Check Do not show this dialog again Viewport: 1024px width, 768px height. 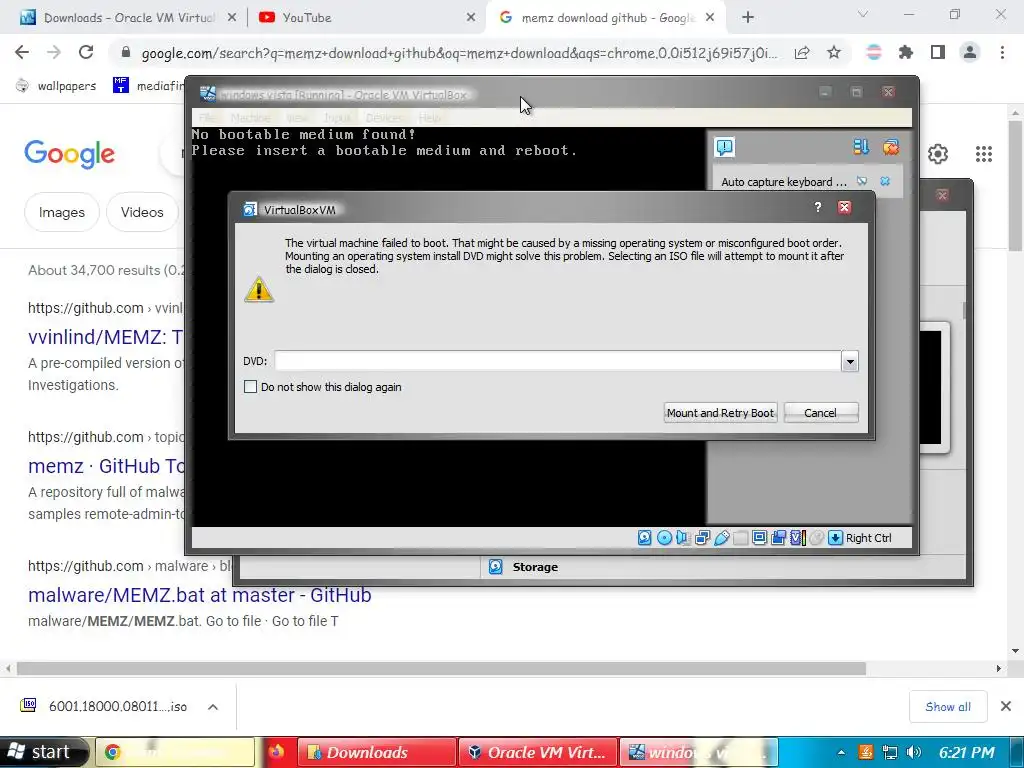click(x=250, y=387)
